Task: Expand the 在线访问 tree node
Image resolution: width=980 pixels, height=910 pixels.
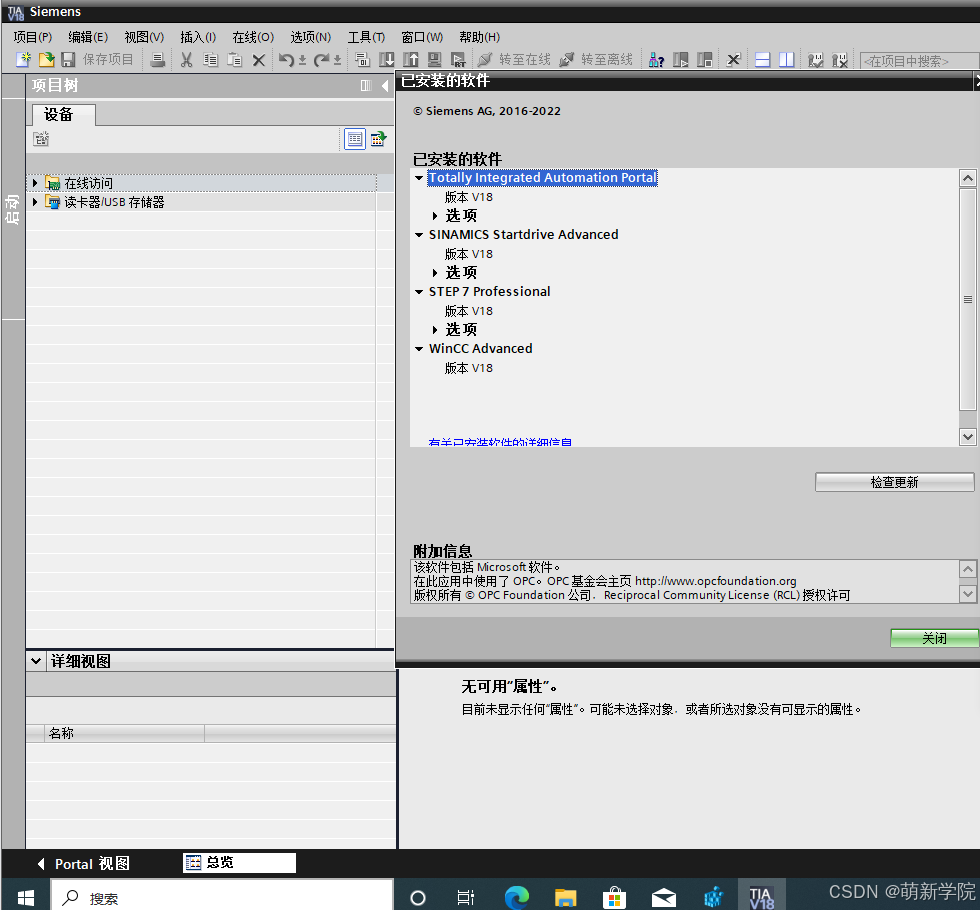Action: 35,182
